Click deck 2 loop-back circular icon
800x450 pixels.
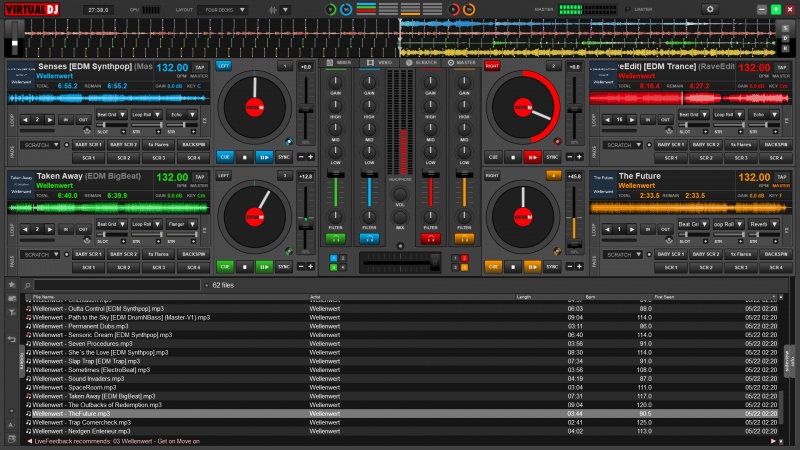[x=669, y=131]
